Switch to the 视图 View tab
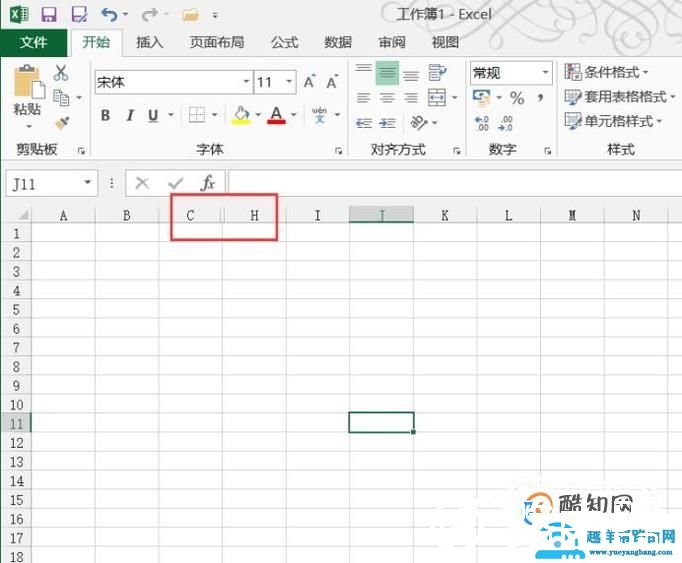Image resolution: width=682 pixels, height=563 pixels. pos(445,43)
